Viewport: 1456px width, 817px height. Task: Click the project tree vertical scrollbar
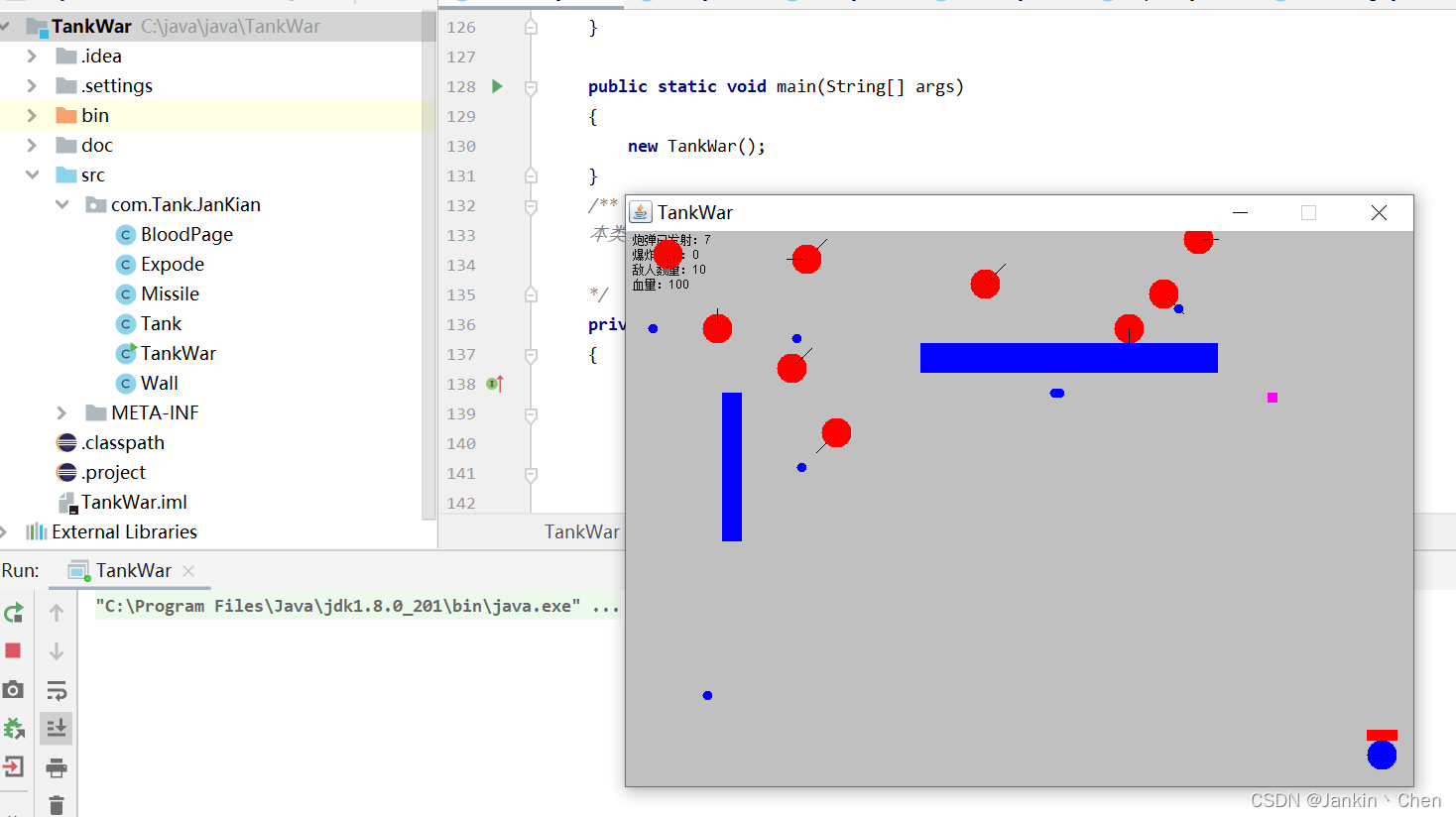(428, 265)
